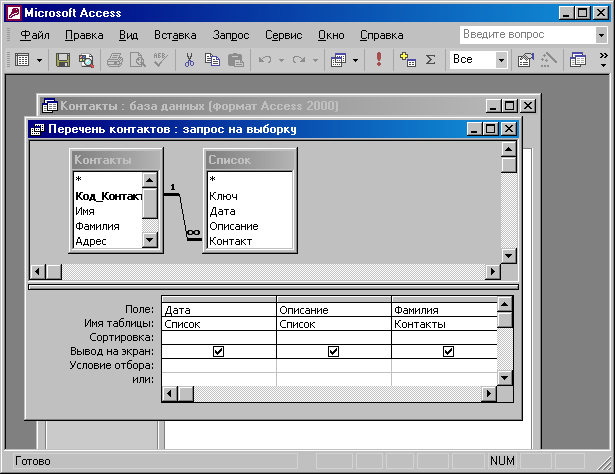Open the Undo history dropdown
Image resolution: width=615 pixels, height=474 pixels.
281,60
